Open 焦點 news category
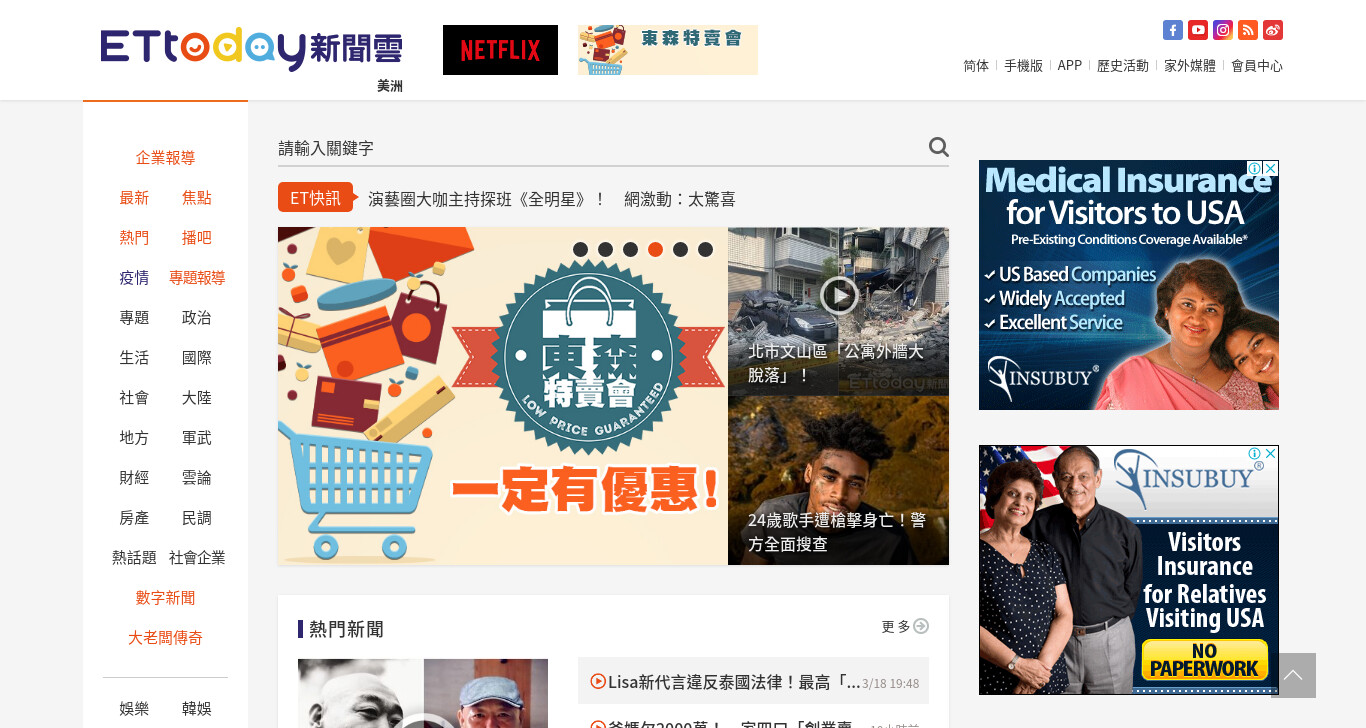 (197, 198)
